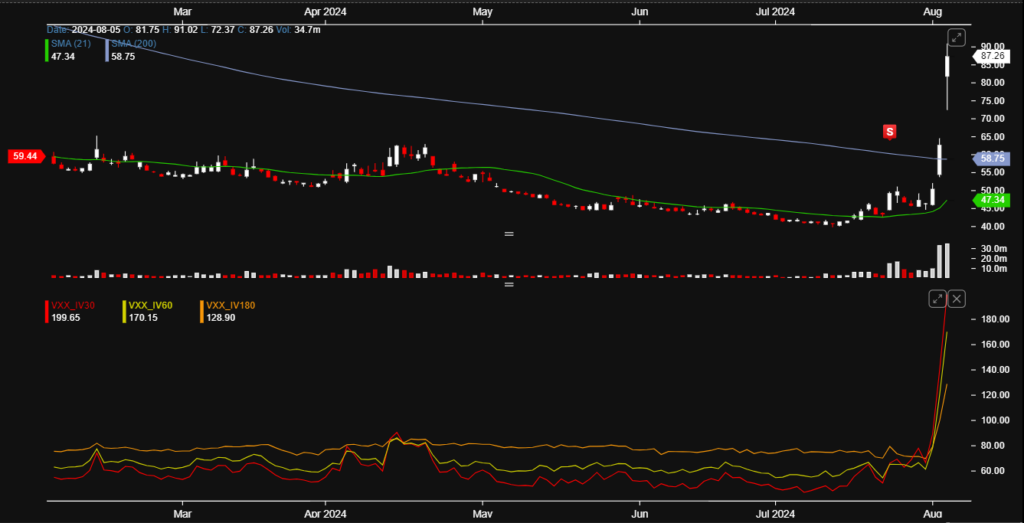Select the SMA (200) indicator label

tap(134, 44)
